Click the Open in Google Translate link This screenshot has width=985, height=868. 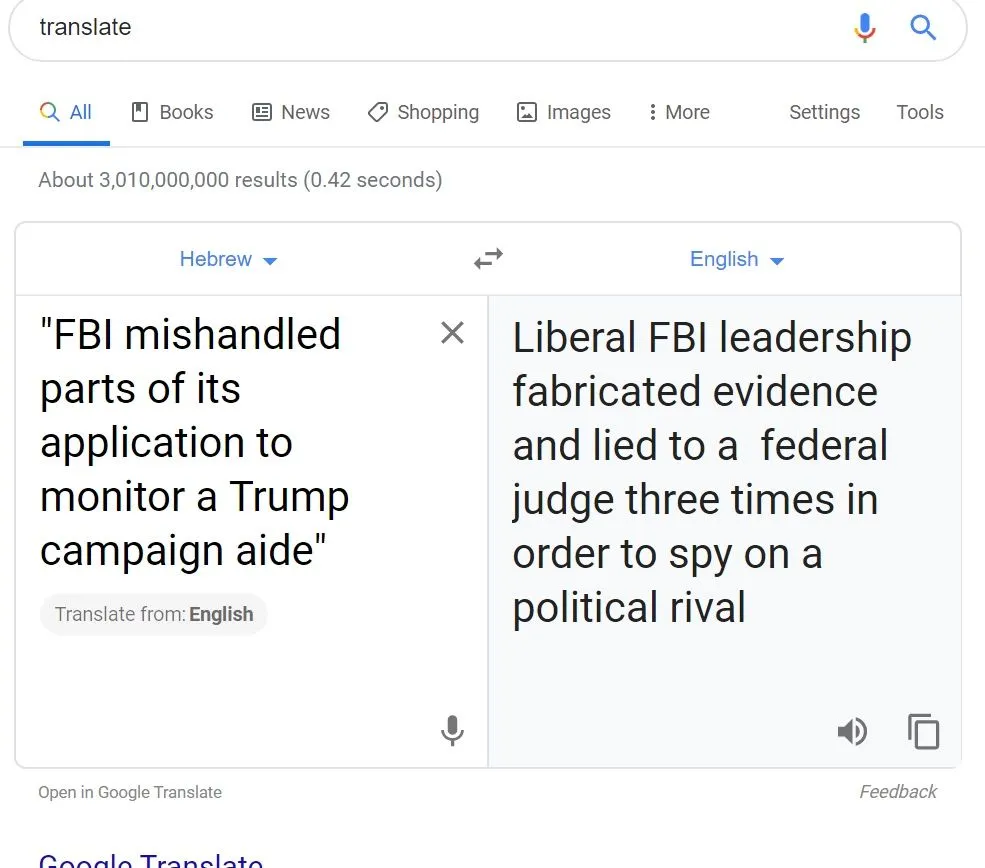(x=130, y=792)
